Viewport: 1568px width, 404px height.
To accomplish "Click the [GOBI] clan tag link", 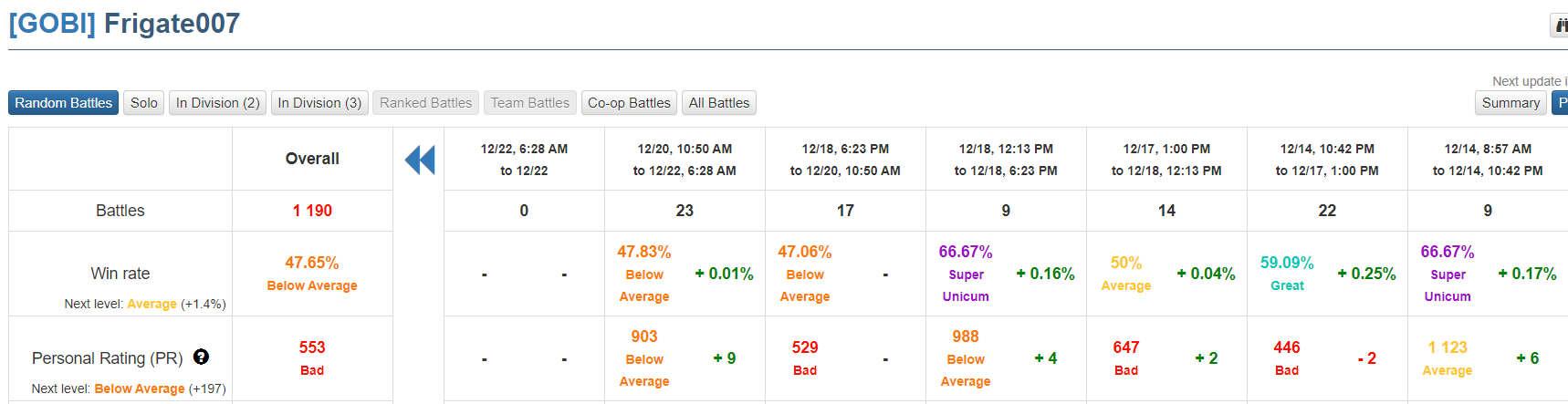I will 52,24.
